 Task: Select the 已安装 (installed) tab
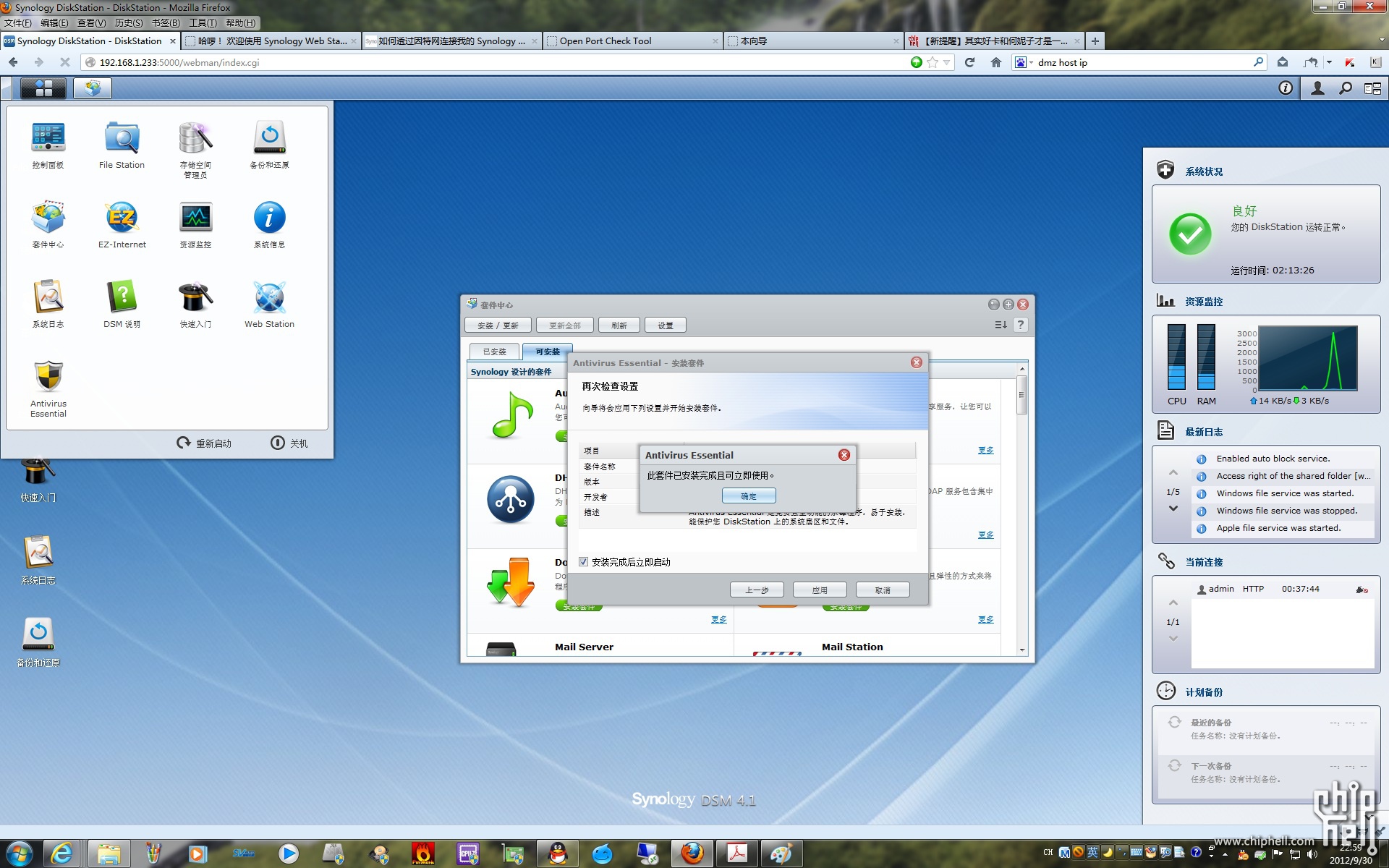[x=495, y=352]
